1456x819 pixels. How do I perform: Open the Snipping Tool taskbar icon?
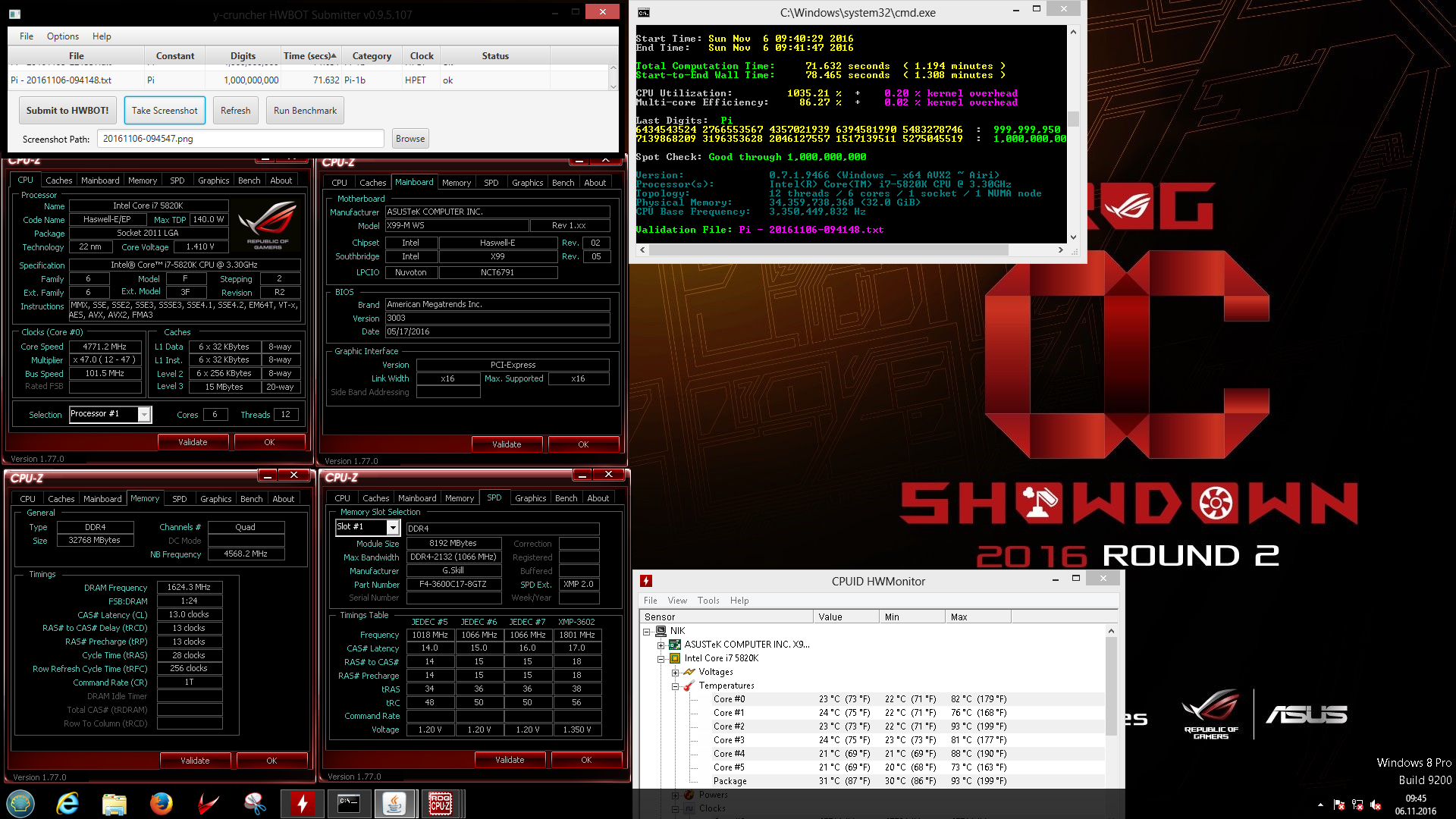point(255,803)
